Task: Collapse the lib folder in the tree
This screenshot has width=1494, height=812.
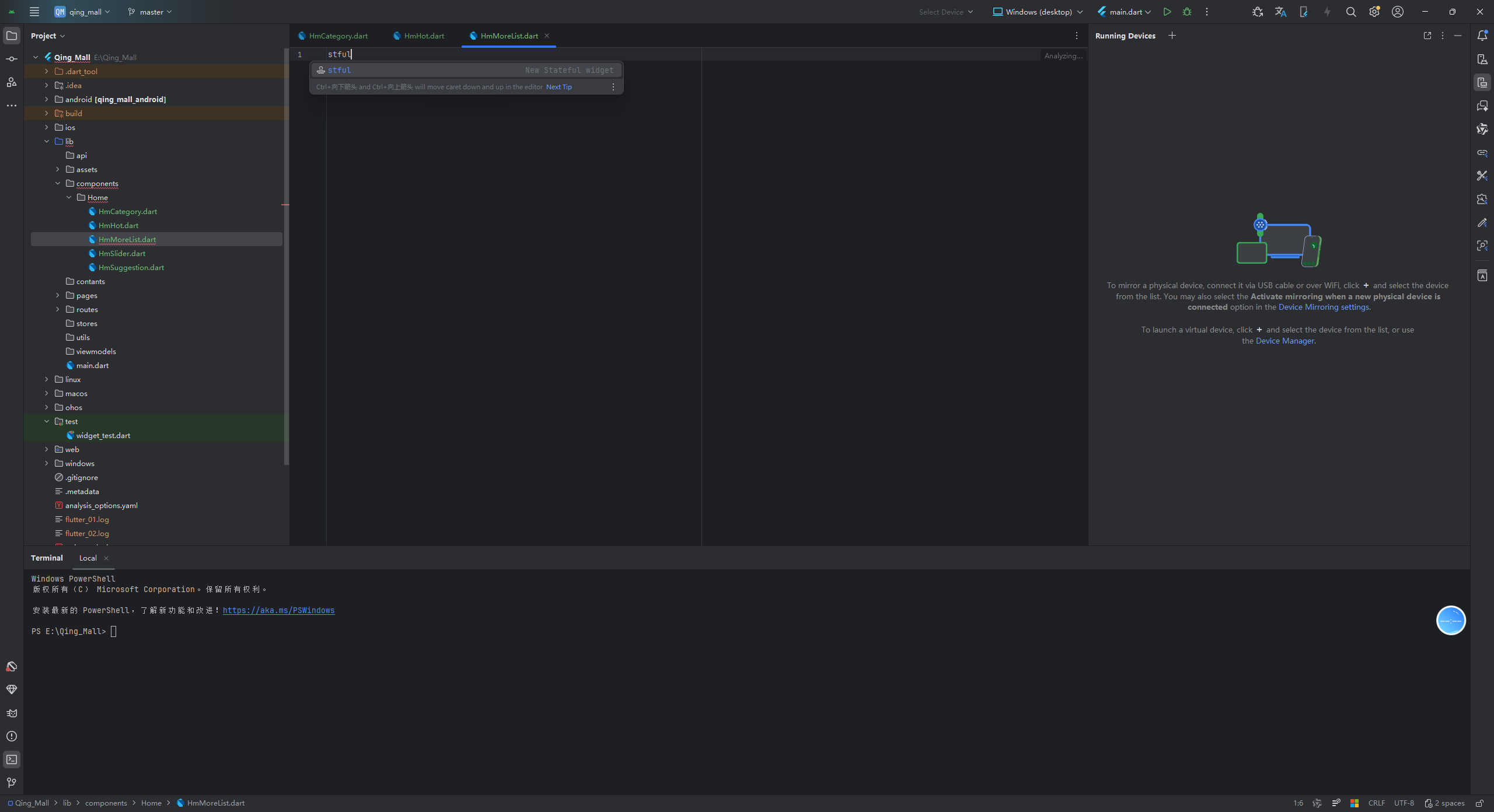Action: click(47, 141)
